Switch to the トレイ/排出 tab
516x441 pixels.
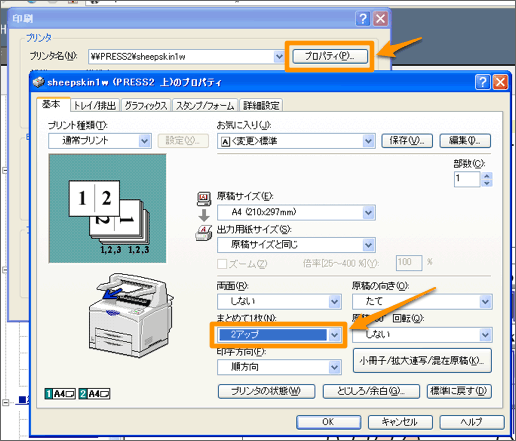coord(95,106)
